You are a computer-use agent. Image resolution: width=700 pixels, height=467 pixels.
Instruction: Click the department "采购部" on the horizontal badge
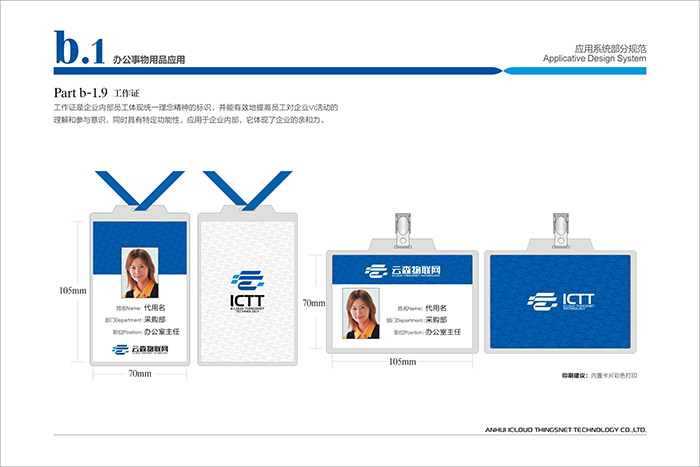click(x=436, y=320)
